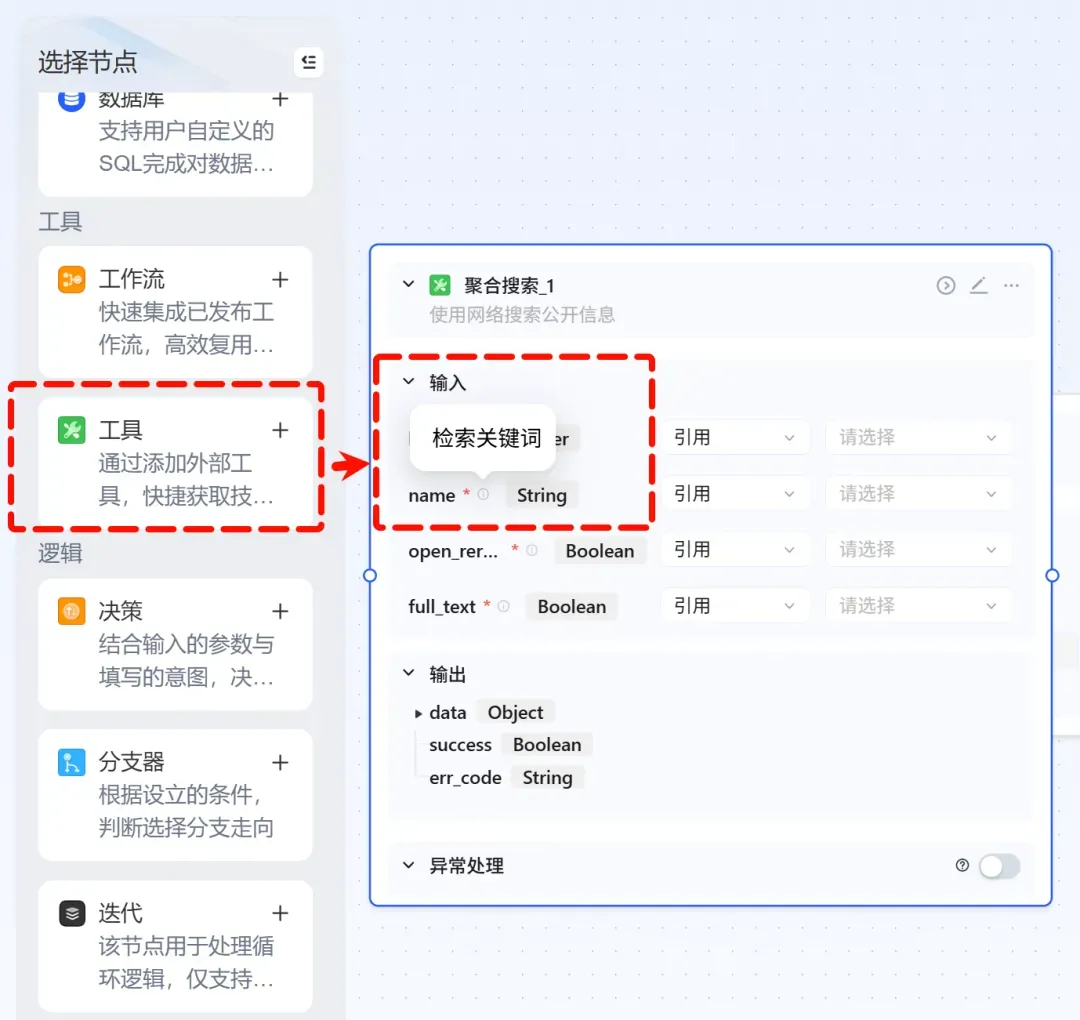Click the 工具 category heading above 工作流
The width and height of the screenshot is (1080, 1020).
click(61, 221)
